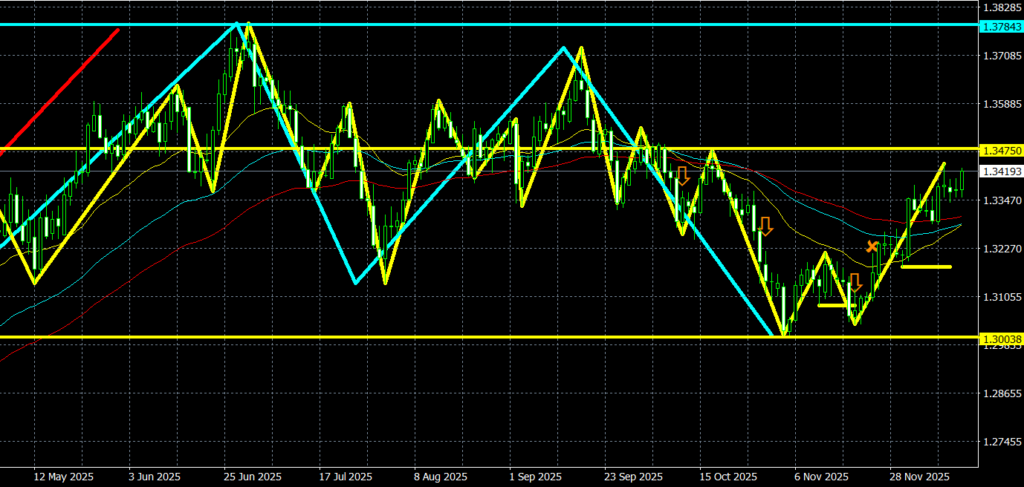Select the yellow 1.34750 price label
This screenshot has height=487, width=1024.
tap(1001, 150)
